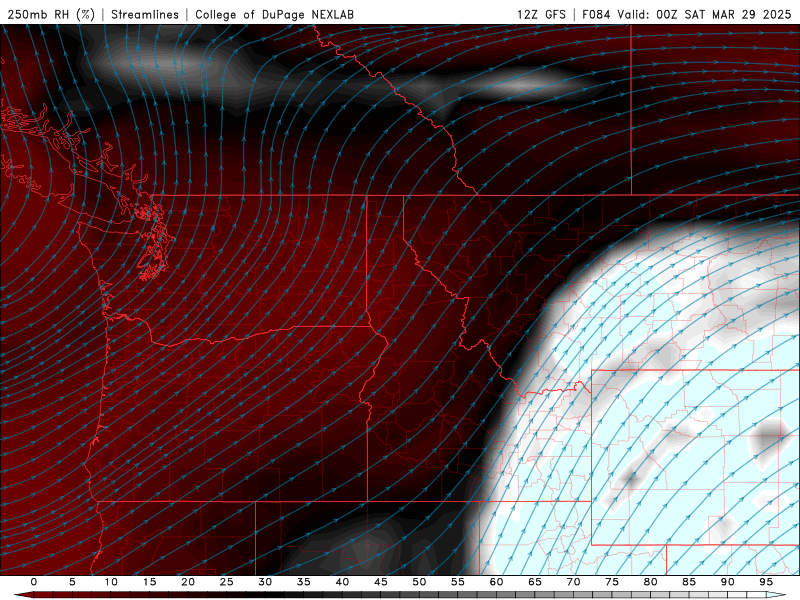Click the 50 label on the color scale

(x=419, y=582)
